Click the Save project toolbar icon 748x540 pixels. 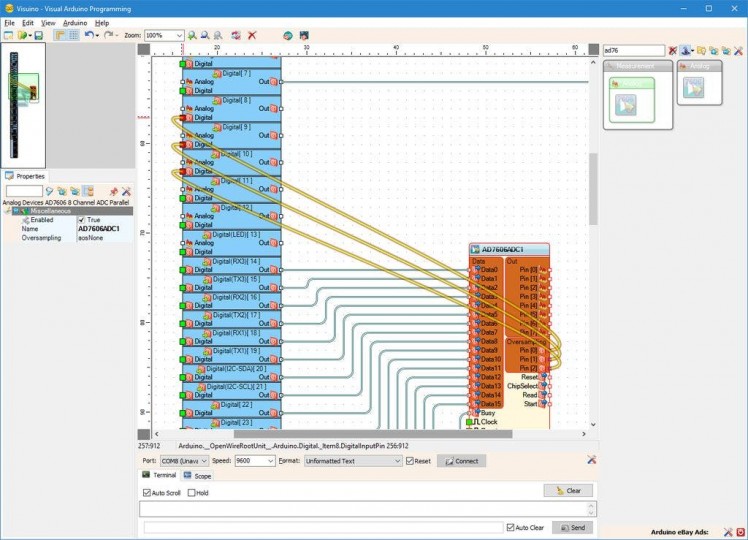click(38, 35)
